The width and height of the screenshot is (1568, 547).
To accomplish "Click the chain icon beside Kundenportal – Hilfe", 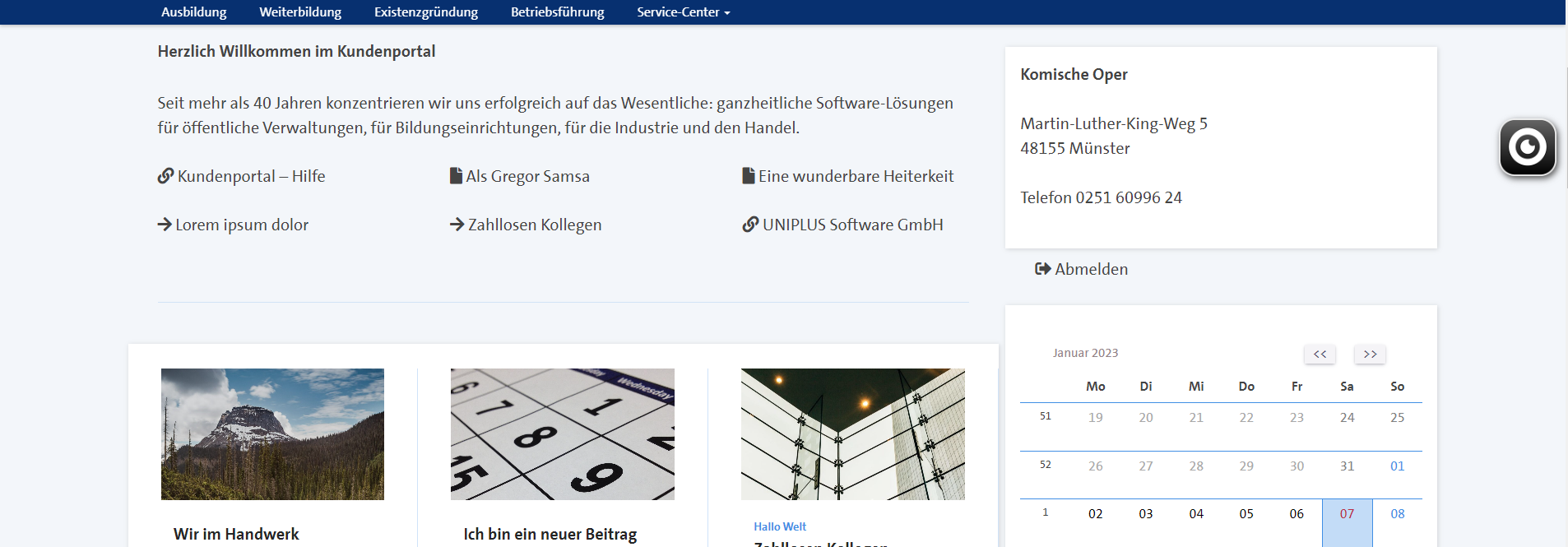I will point(165,176).
